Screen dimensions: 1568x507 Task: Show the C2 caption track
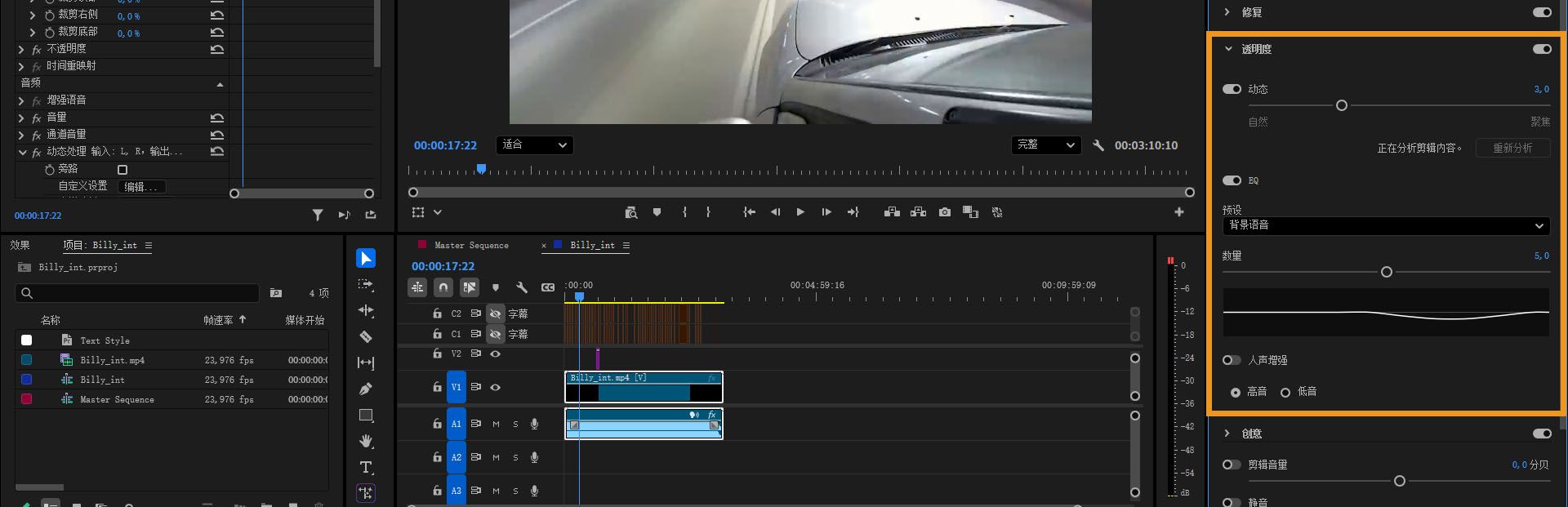click(495, 314)
